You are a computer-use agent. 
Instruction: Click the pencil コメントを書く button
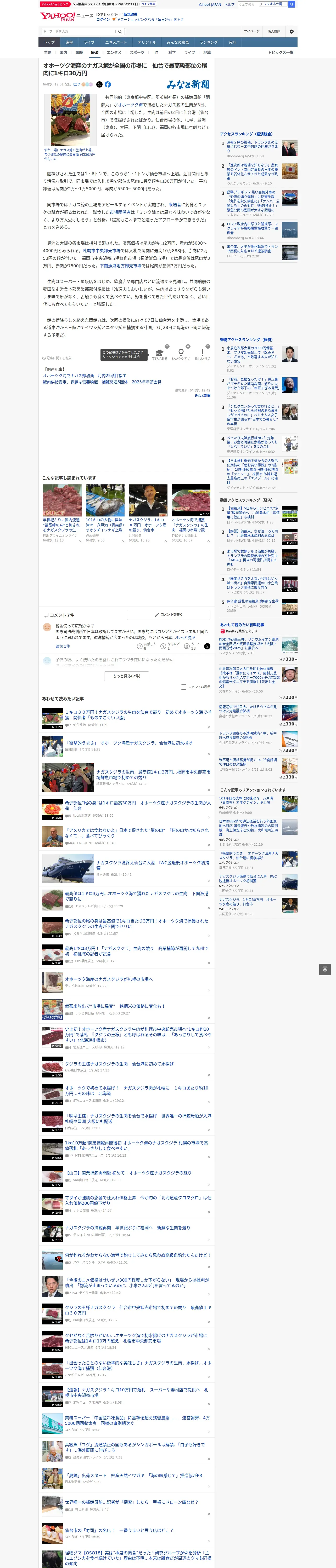click(169, 615)
